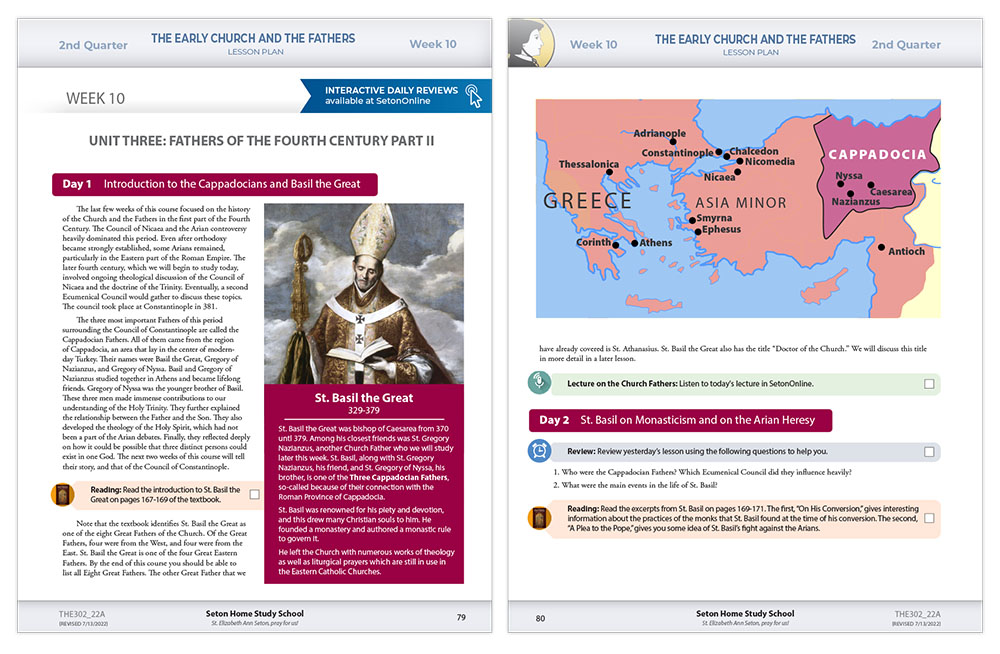The width and height of the screenshot is (1000, 654).
Task: Select the Day 1 Introduction to the Cappadocians heading
Action: (215, 184)
